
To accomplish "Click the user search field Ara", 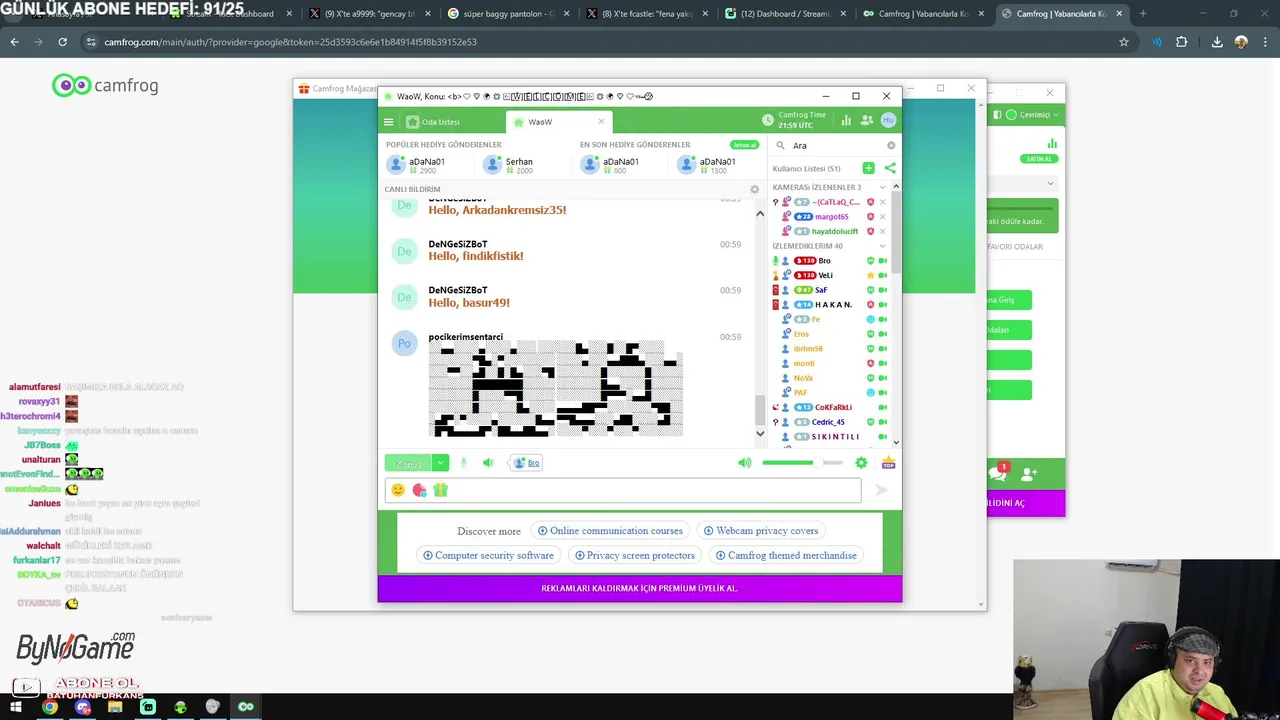I will click(835, 145).
